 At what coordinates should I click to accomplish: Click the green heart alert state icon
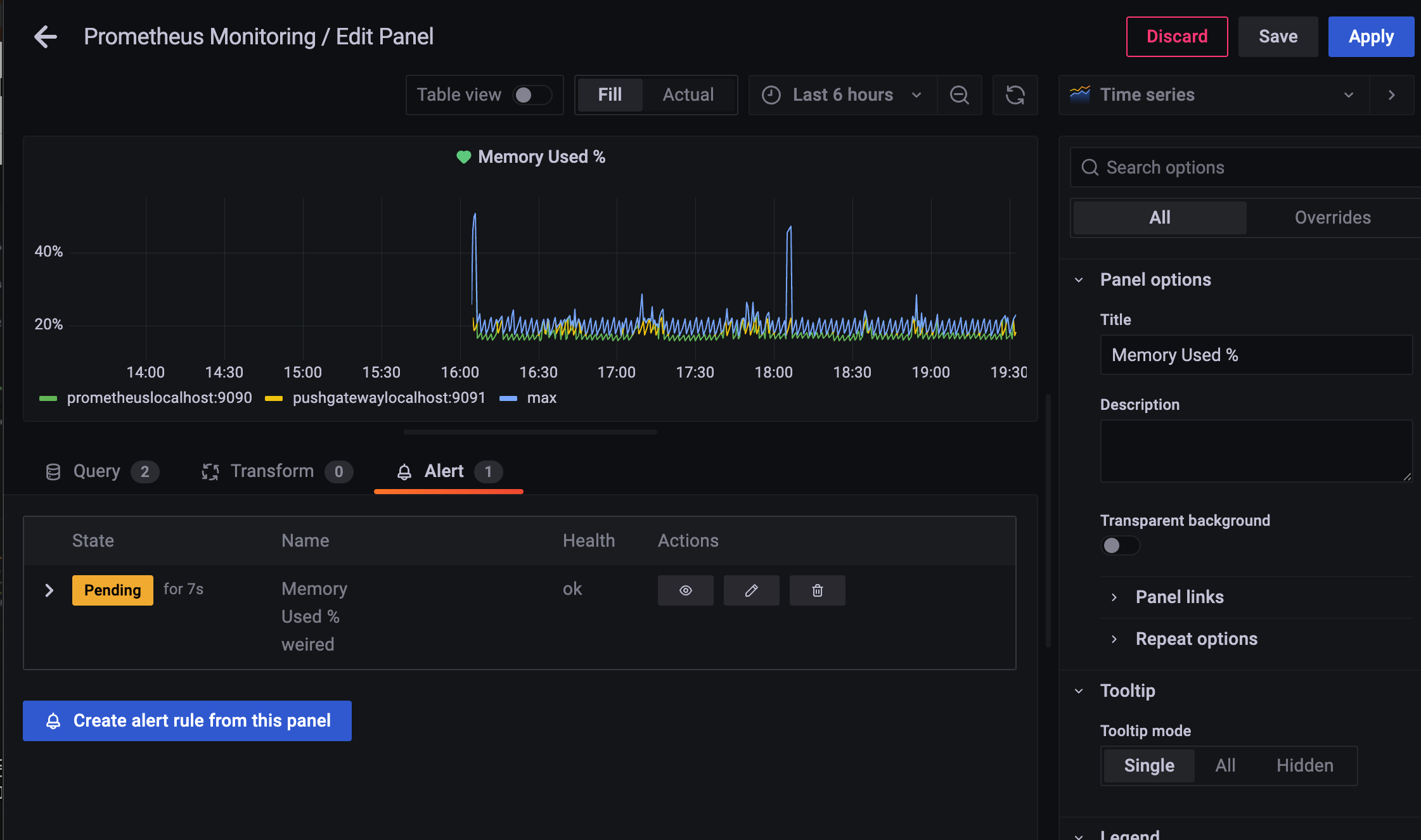464,157
